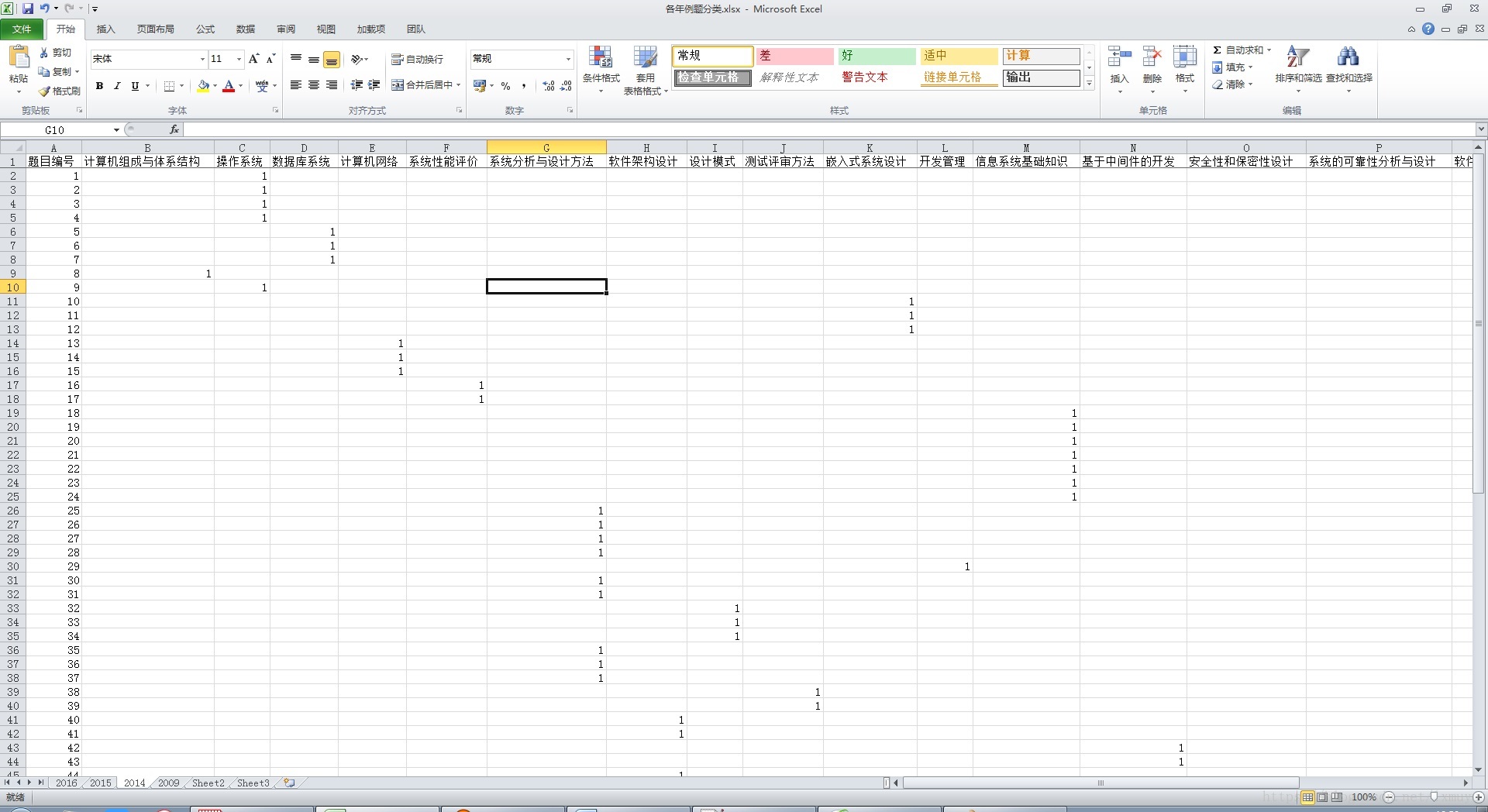Decrease indent of cell content

[356, 85]
